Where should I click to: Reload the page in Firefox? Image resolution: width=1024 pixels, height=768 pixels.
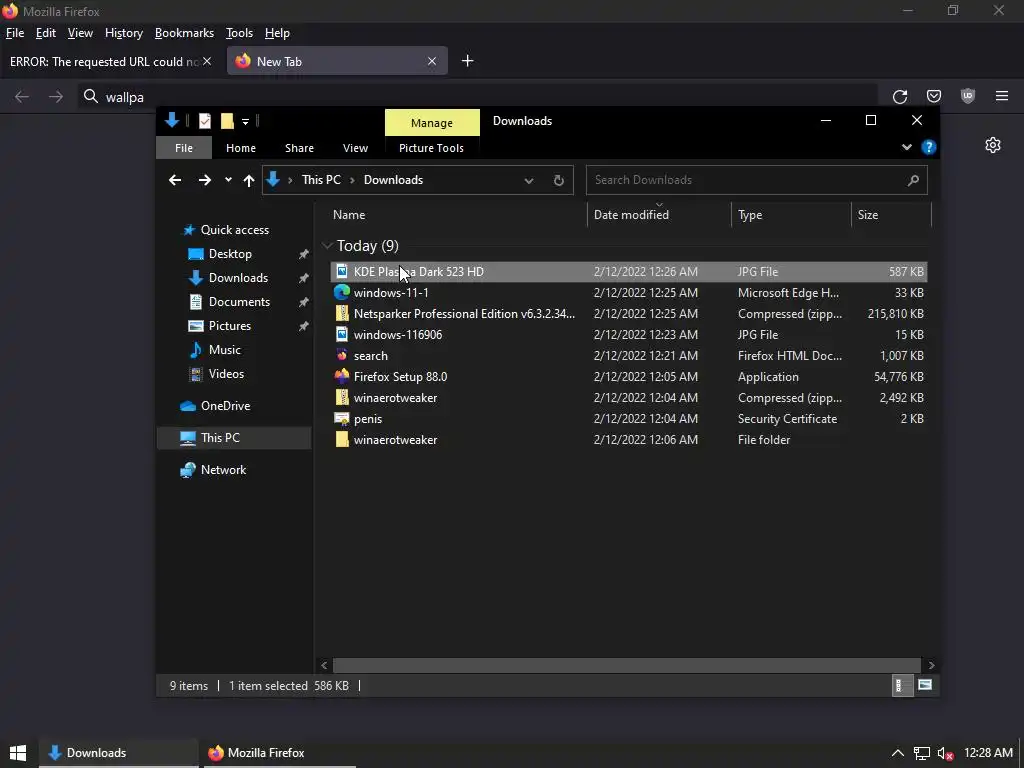900,97
